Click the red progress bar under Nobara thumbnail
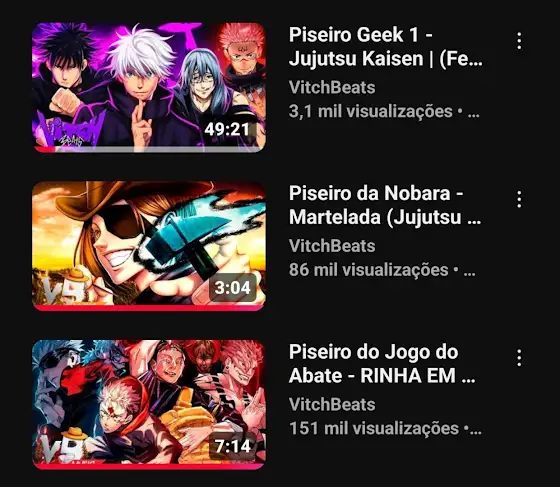 coord(149,308)
